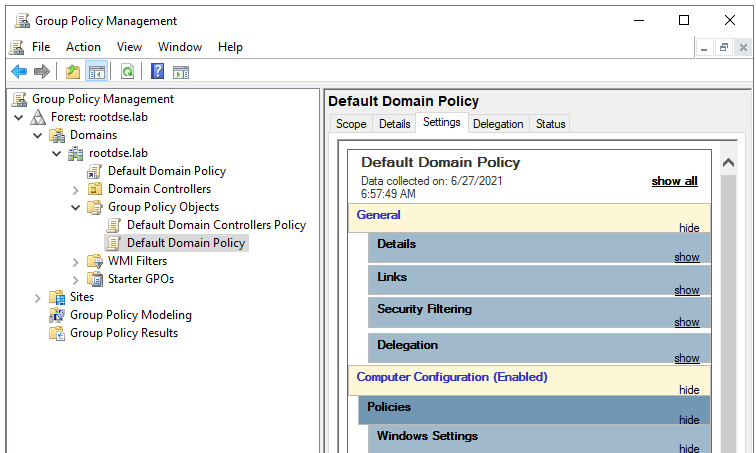Open the Action menu
This screenshot has width=756, height=453.
click(x=83, y=47)
